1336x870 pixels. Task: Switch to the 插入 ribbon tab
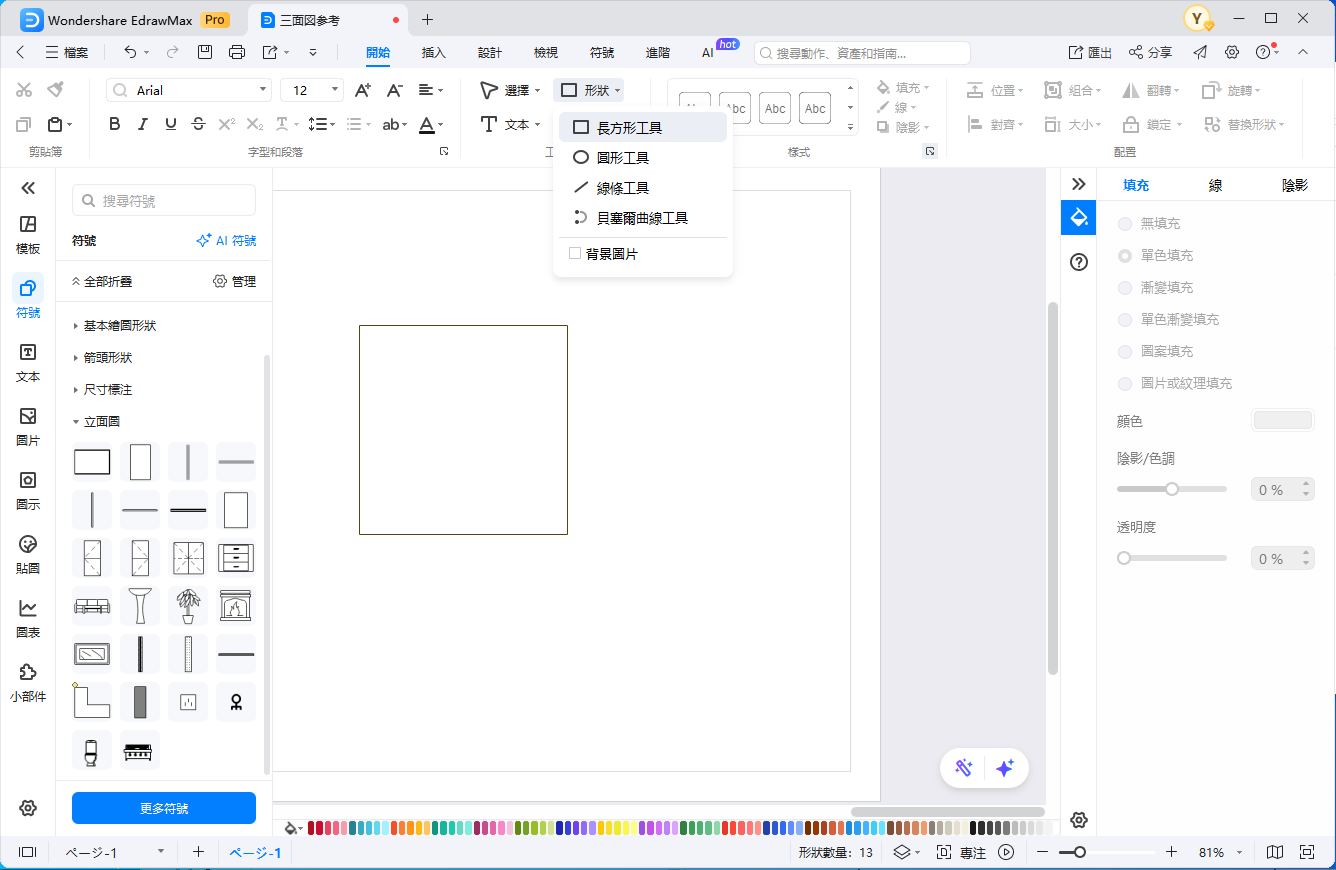[433, 53]
